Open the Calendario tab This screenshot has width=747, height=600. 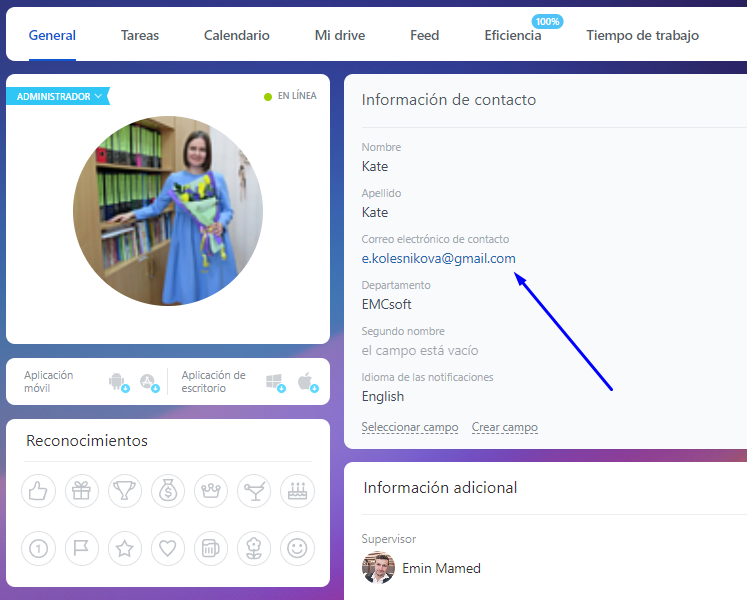(x=237, y=35)
